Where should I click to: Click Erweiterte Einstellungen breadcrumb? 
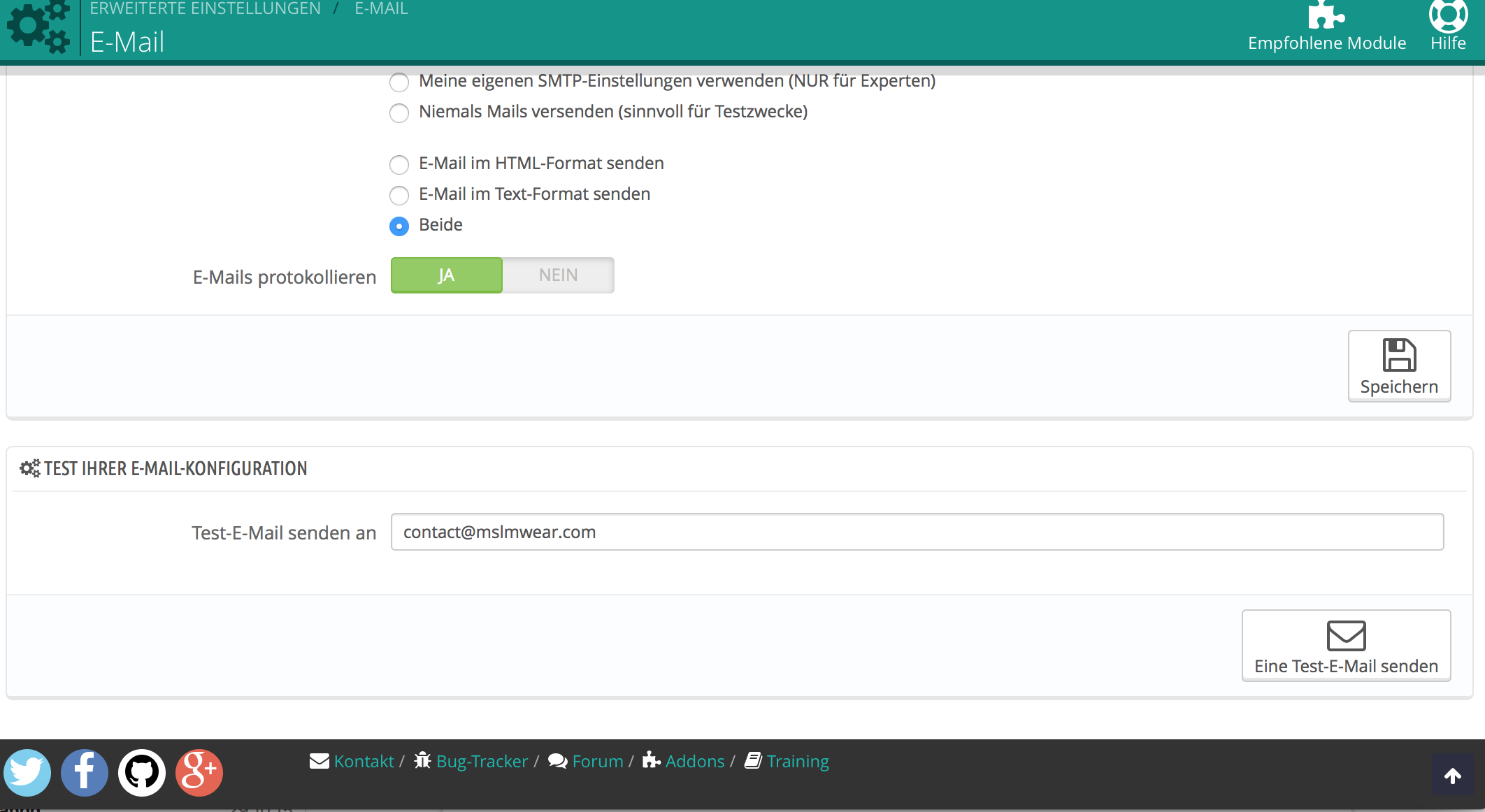[205, 9]
